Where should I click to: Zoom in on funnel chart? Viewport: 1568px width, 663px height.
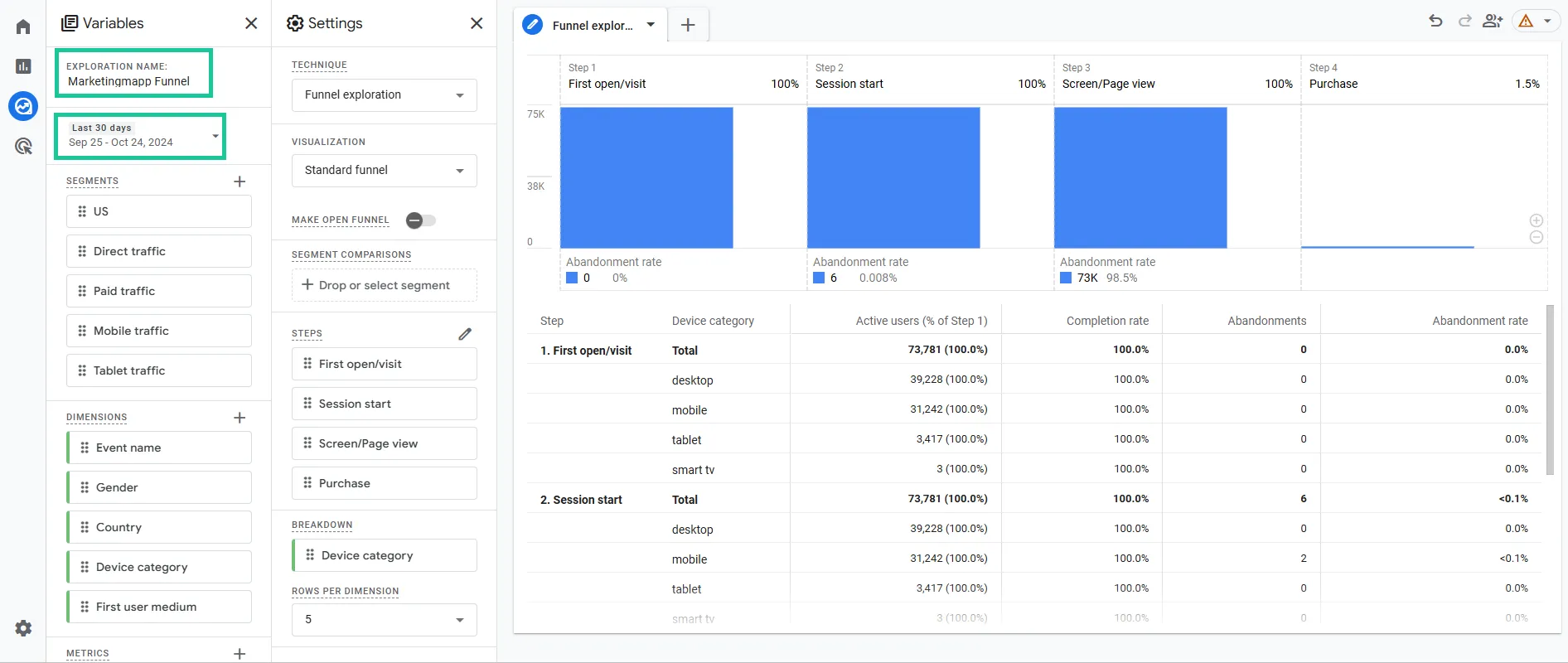[1537, 220]
